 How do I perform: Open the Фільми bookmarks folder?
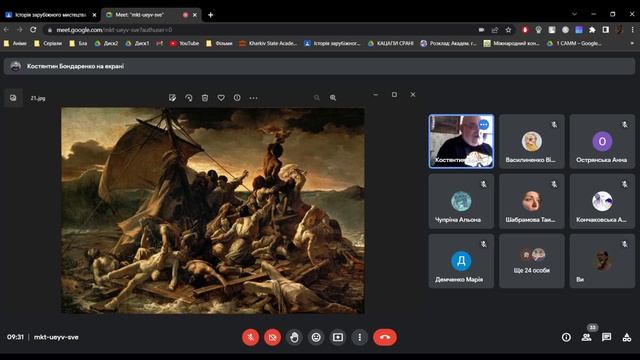pyautogui.click(x=219, y=43)
